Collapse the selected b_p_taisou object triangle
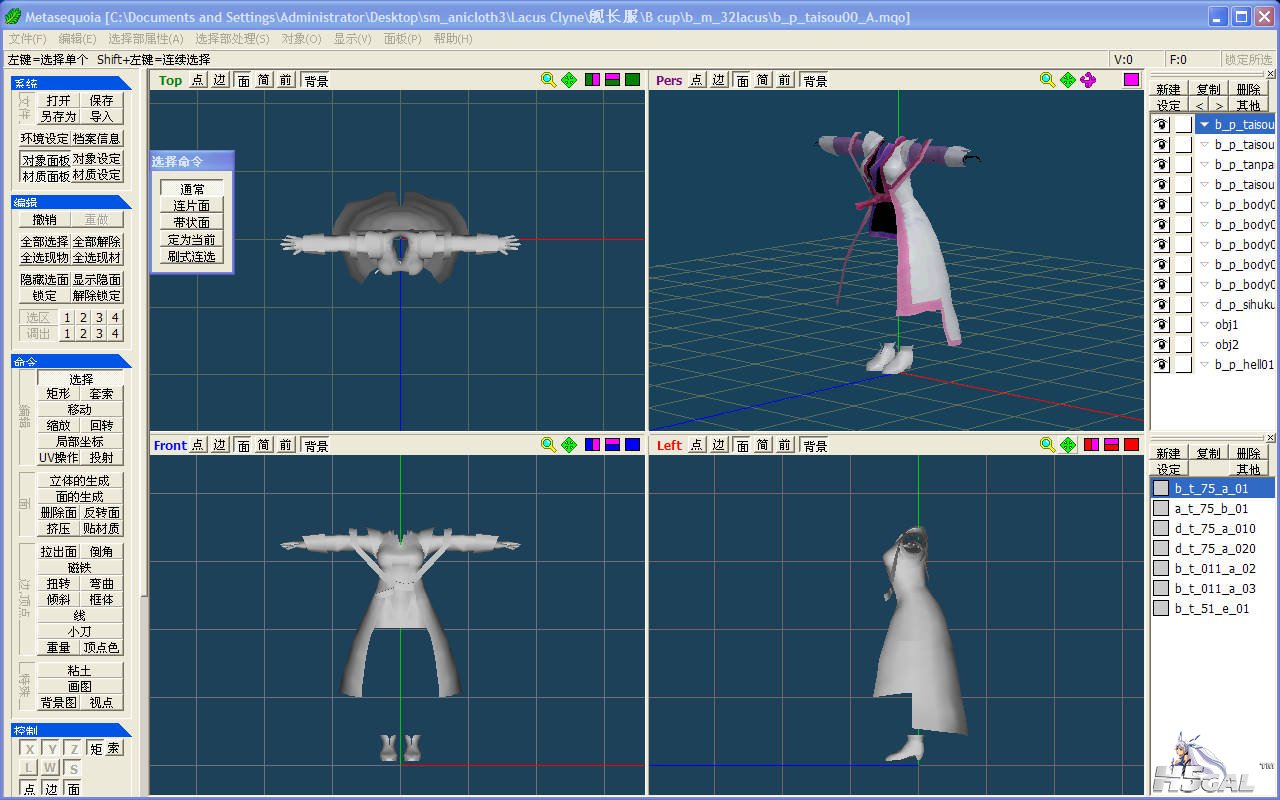This screenshot has width=1280, height=800. click(x=1205, y=125)
